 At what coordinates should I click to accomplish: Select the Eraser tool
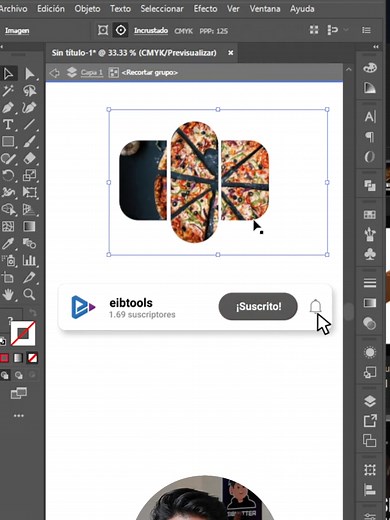[29, 159]
